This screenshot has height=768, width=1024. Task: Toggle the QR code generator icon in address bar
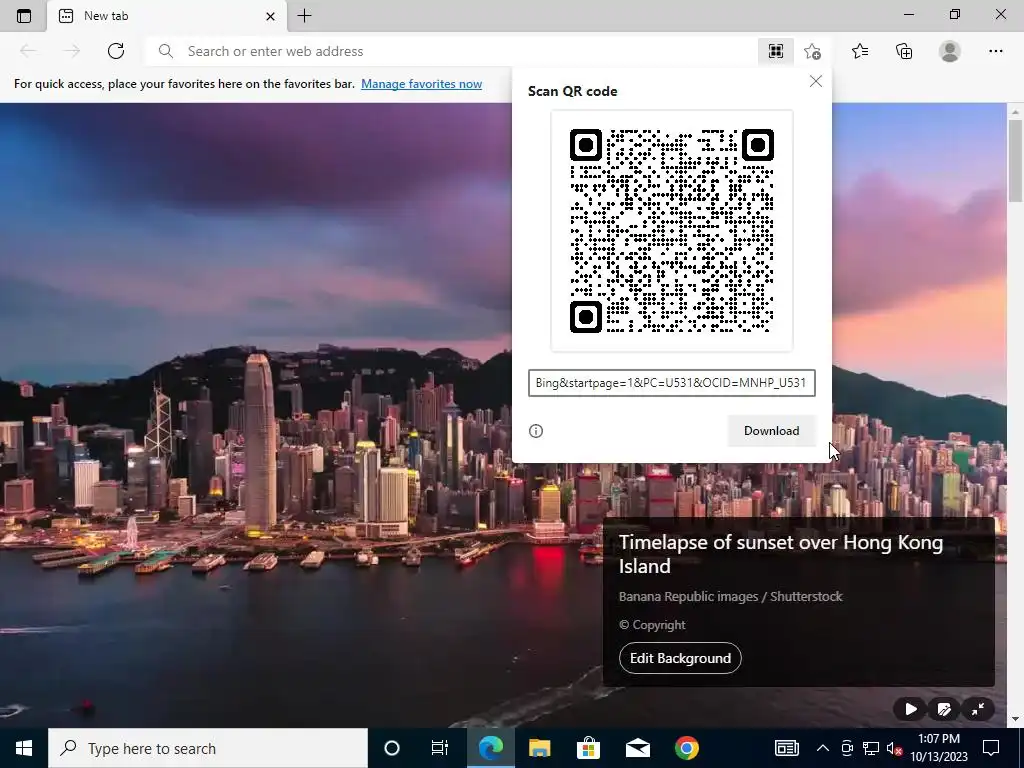coord(776,51)
